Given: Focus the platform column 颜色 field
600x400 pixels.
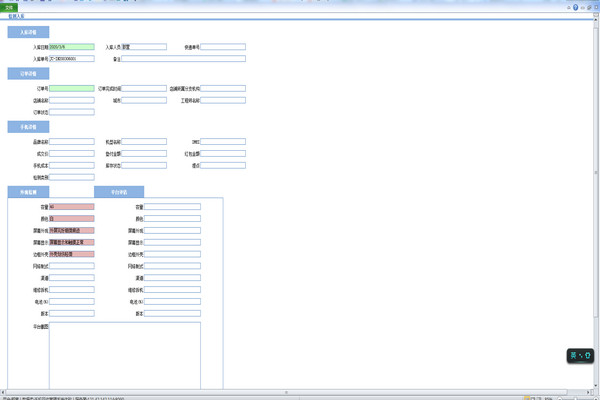Looking at the screenshot, I should [x=172, y=219].
